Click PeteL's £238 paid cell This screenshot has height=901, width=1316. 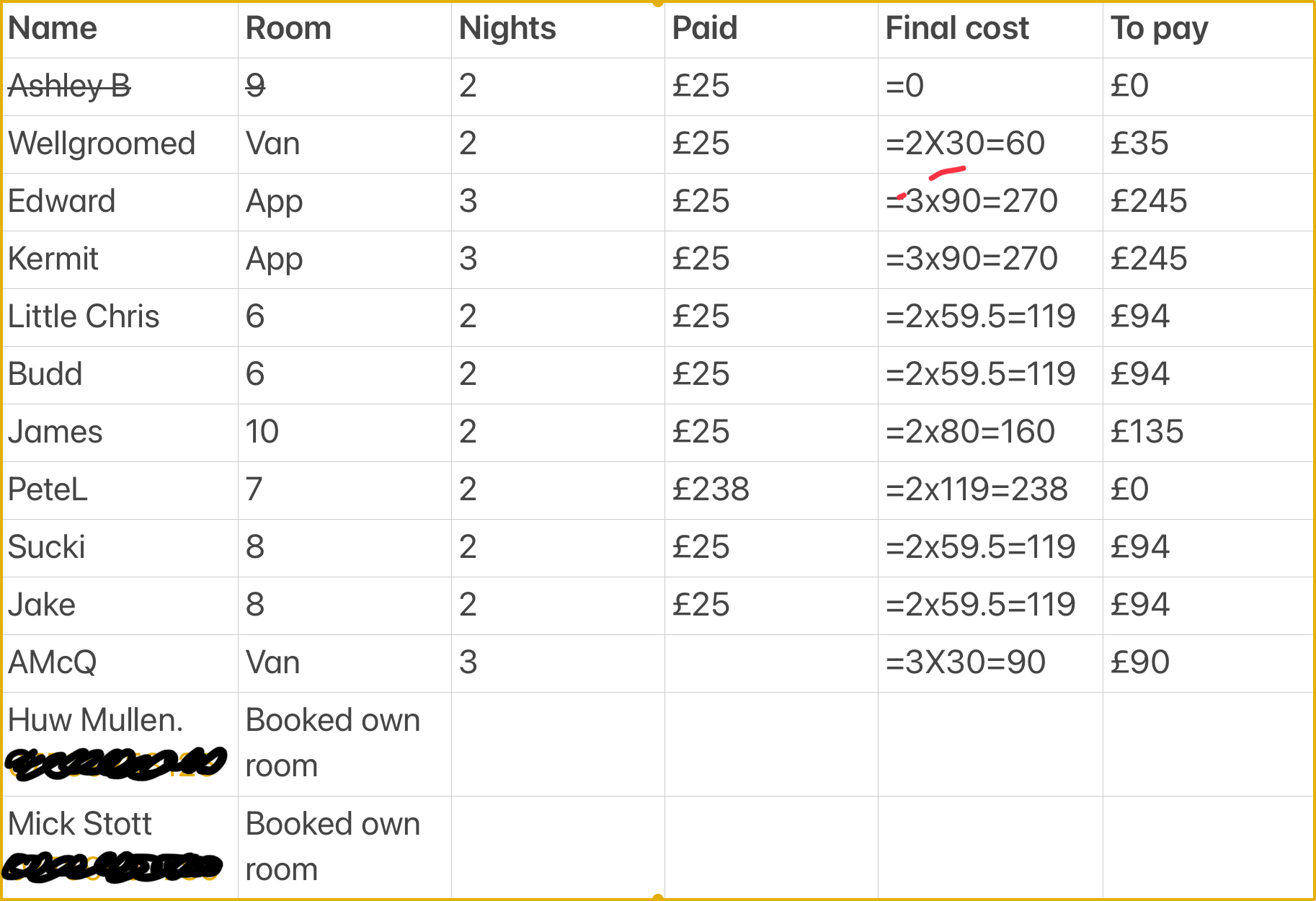click(771, 490)
